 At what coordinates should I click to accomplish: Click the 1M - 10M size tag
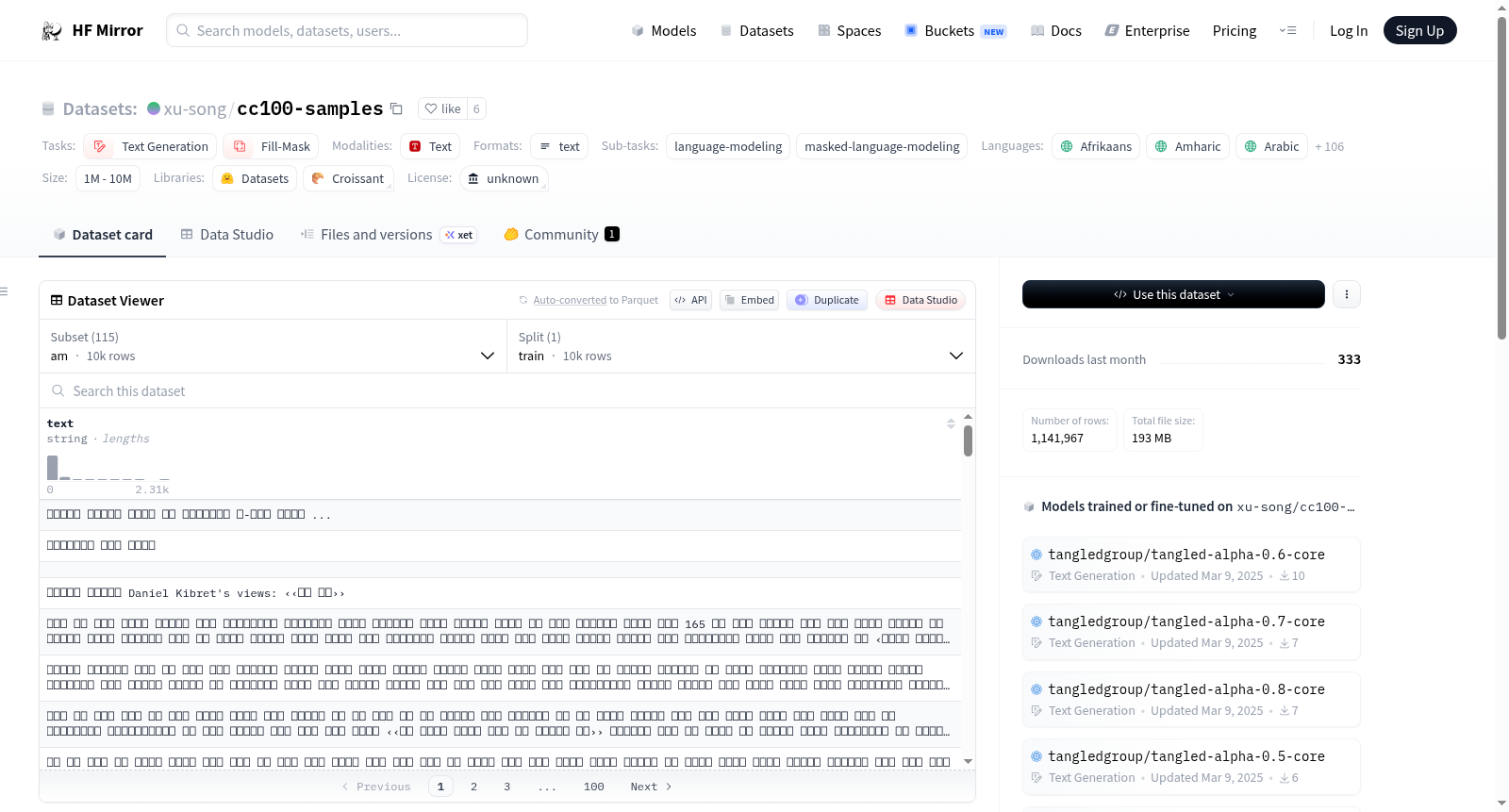pyautogui.click(x=108, y=179)
